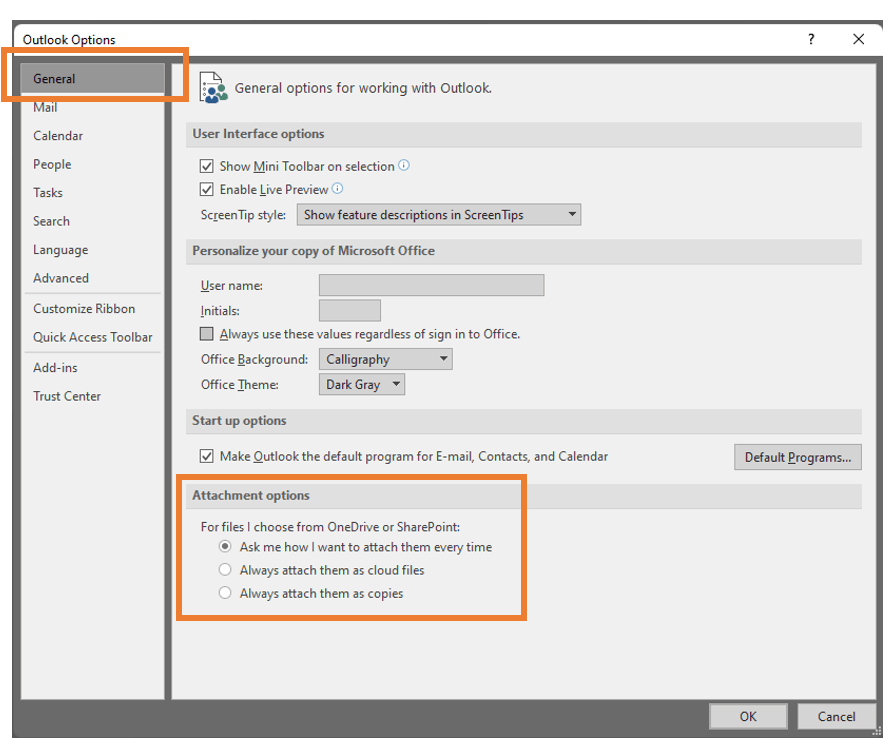Click the Enable Live Preview info icon

[337, 189]
